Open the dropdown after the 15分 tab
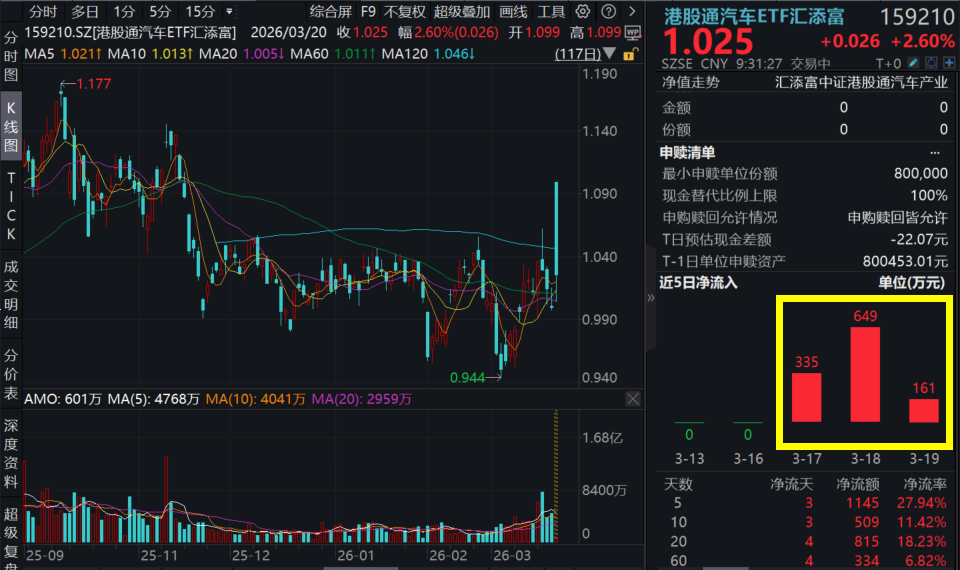The width and height of the screenshot is (960, 570). click(229, 11)
